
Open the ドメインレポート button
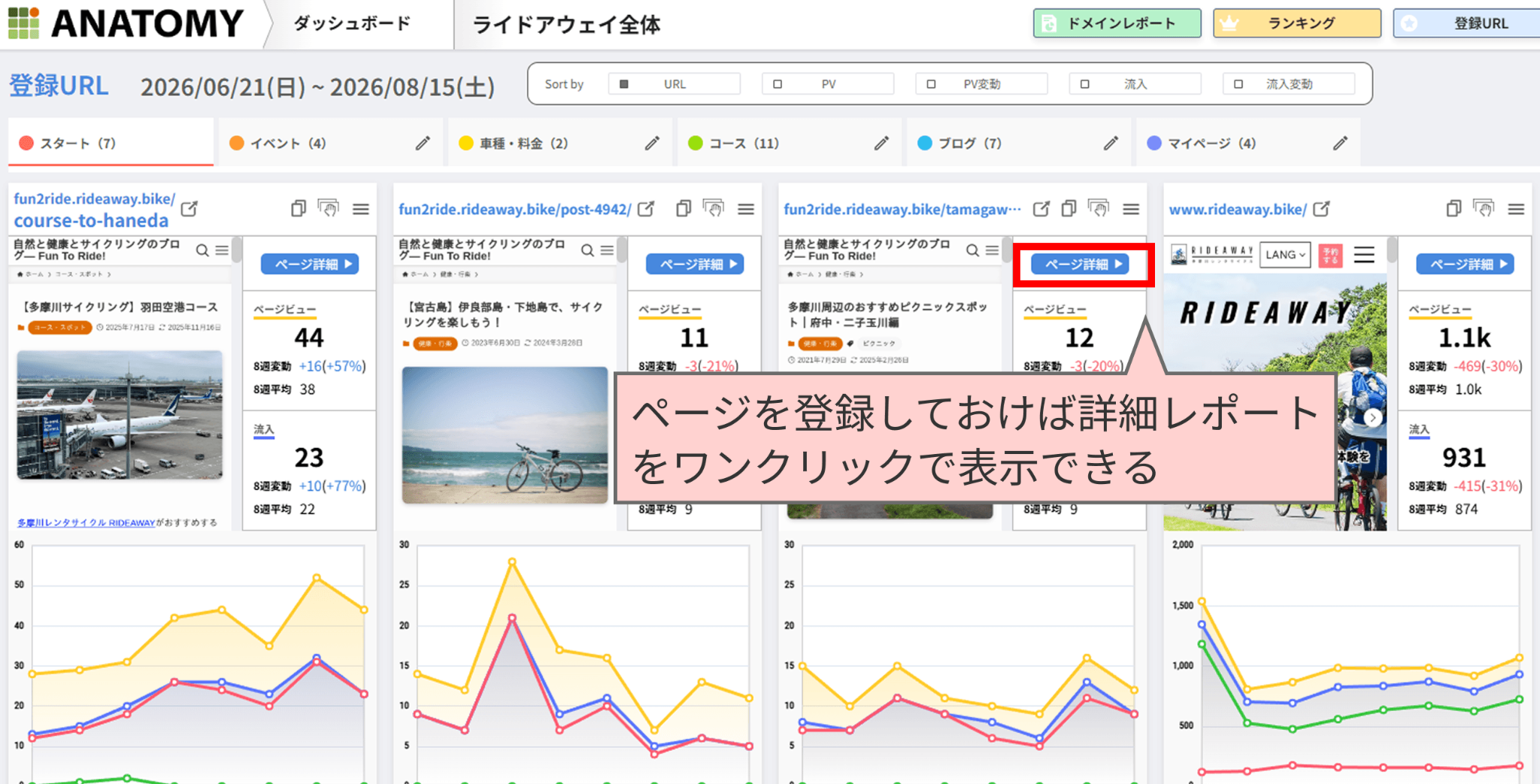pyautogui.click(x=1117, y=23)
